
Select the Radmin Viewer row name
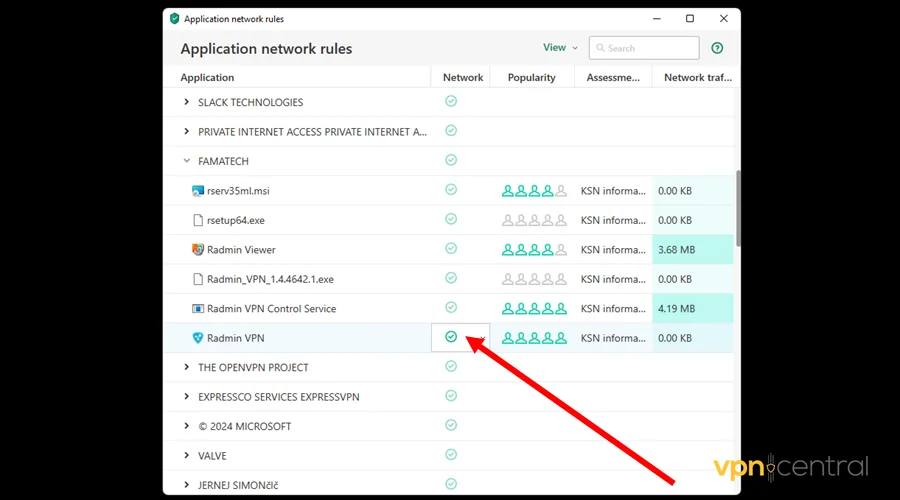click(241, 250)
